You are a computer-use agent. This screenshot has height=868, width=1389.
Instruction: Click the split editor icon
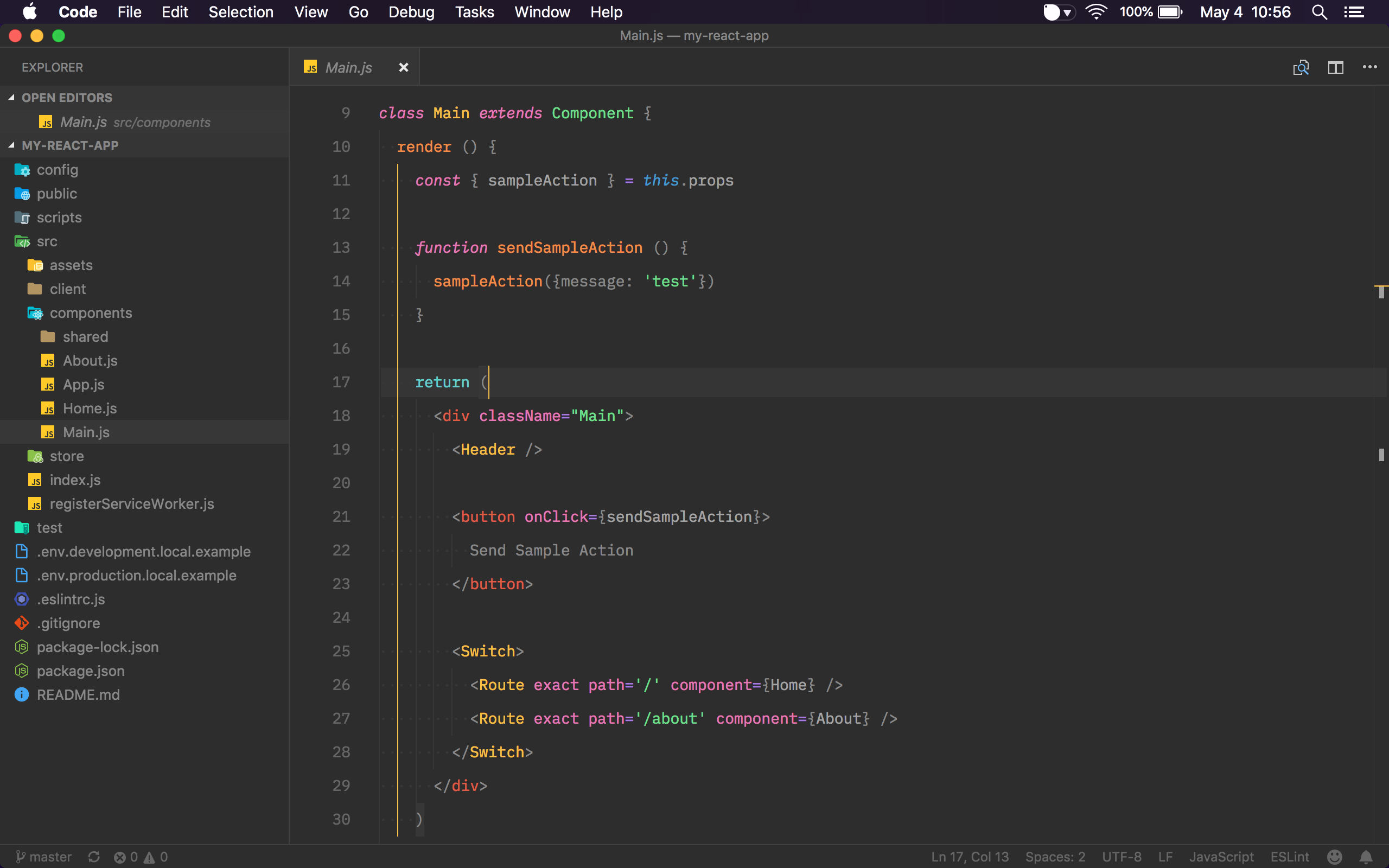point(1335,68)
